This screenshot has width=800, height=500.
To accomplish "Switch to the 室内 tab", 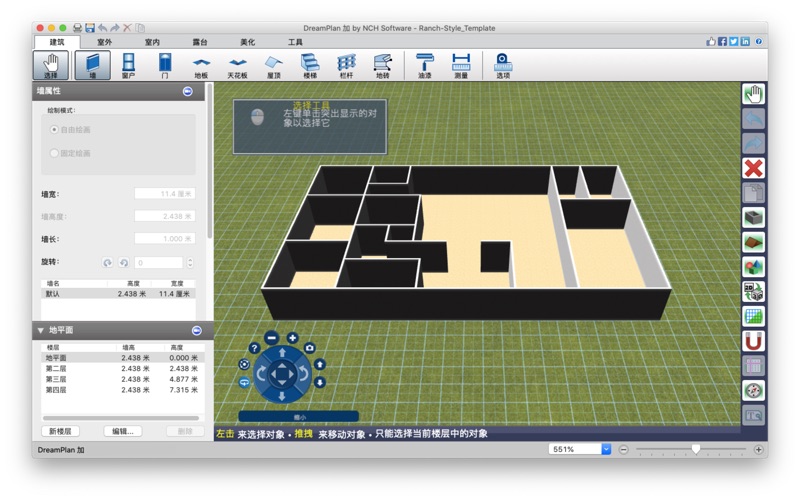I will click(x=152, y=42).
